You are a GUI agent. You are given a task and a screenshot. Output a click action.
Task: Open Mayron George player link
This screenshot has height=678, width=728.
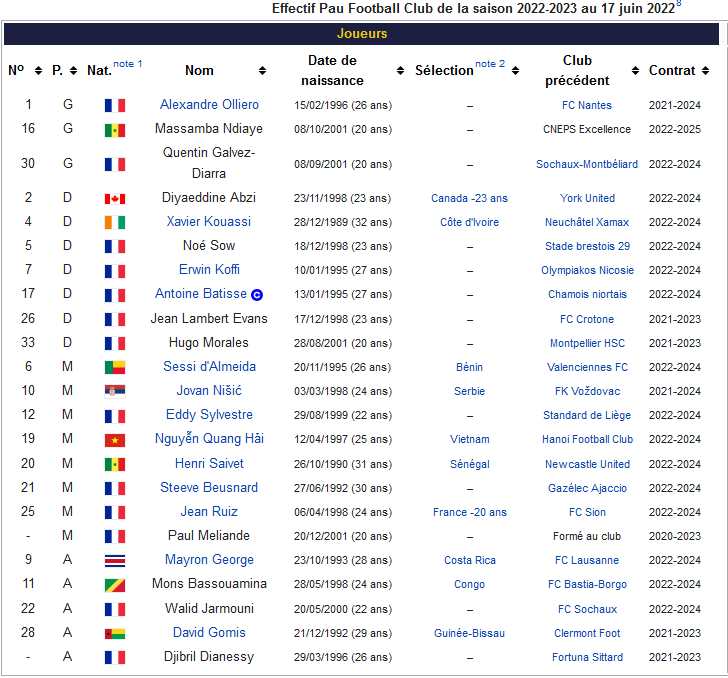(209, 560)
